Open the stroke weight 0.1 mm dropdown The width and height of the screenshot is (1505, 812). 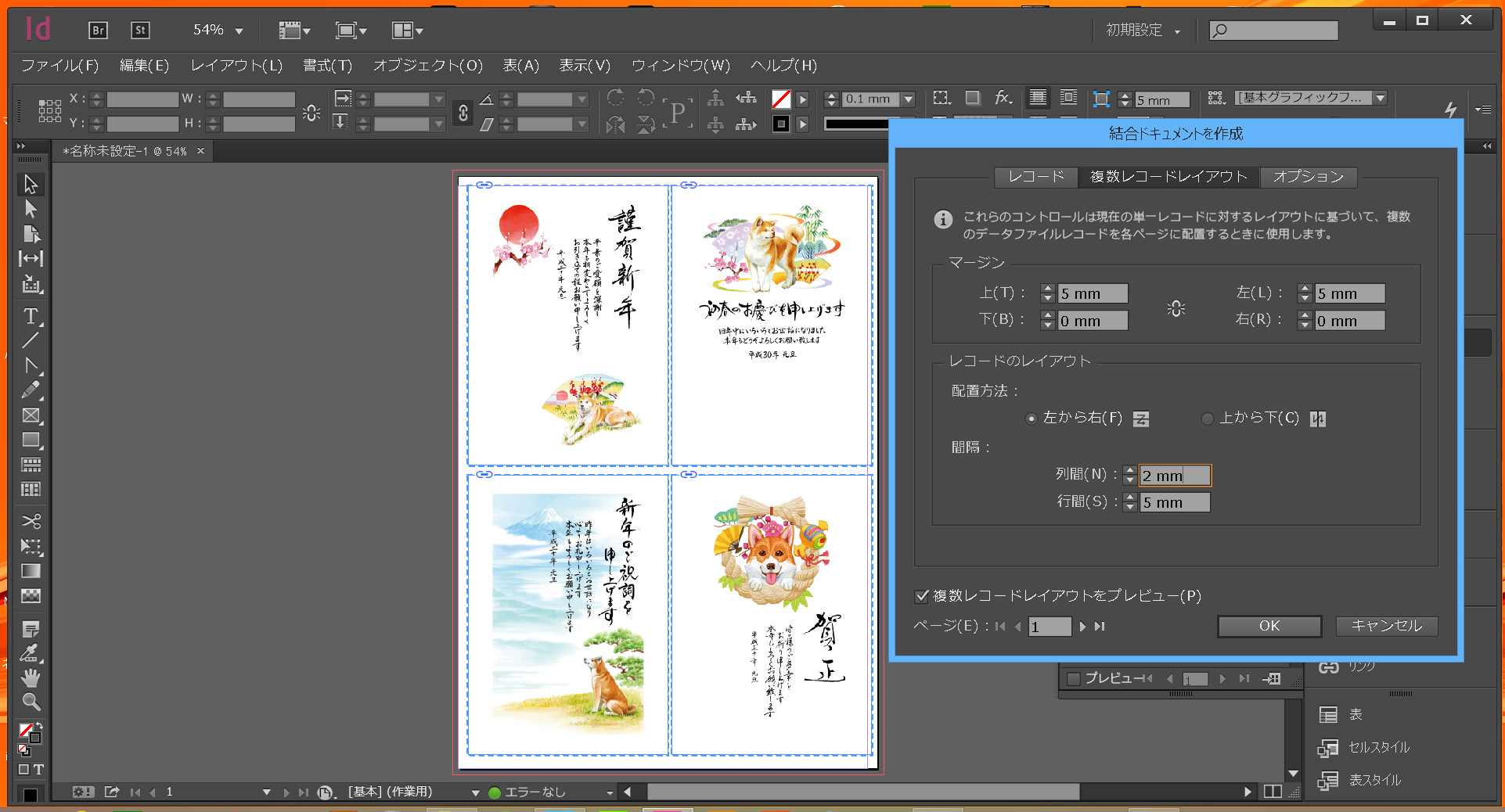pos(909,99)
